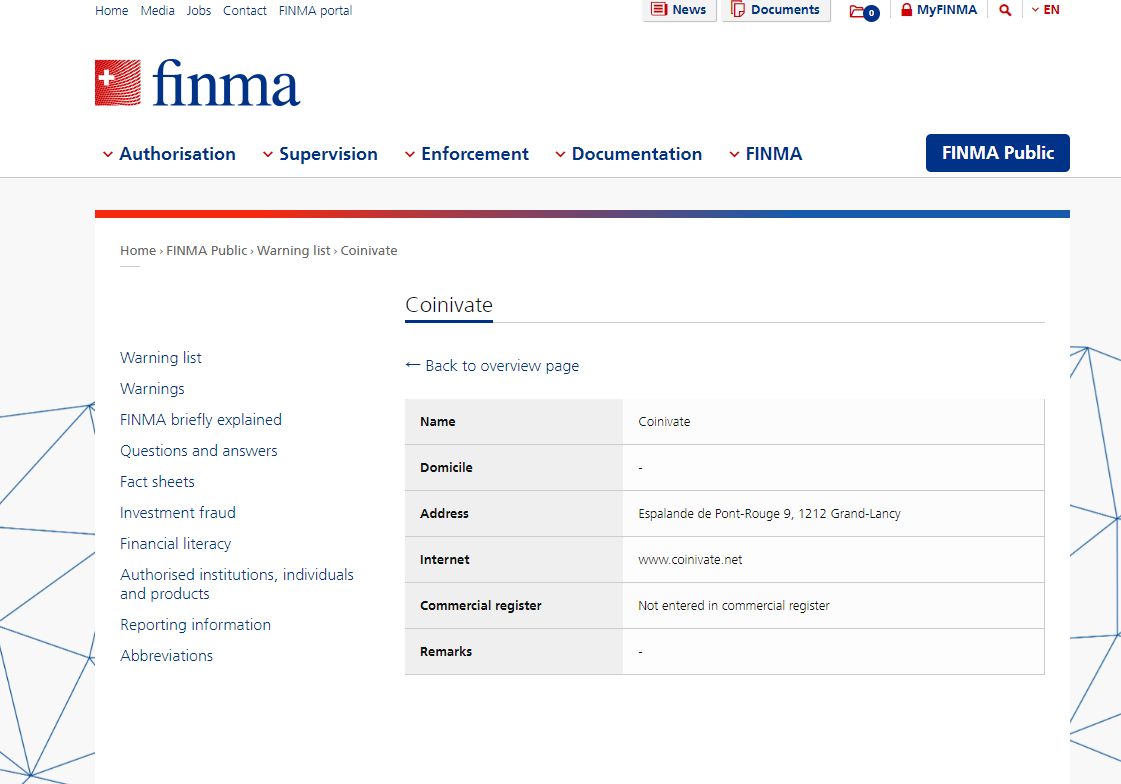Click Warning list in the breadcrumb

point(294,251)
